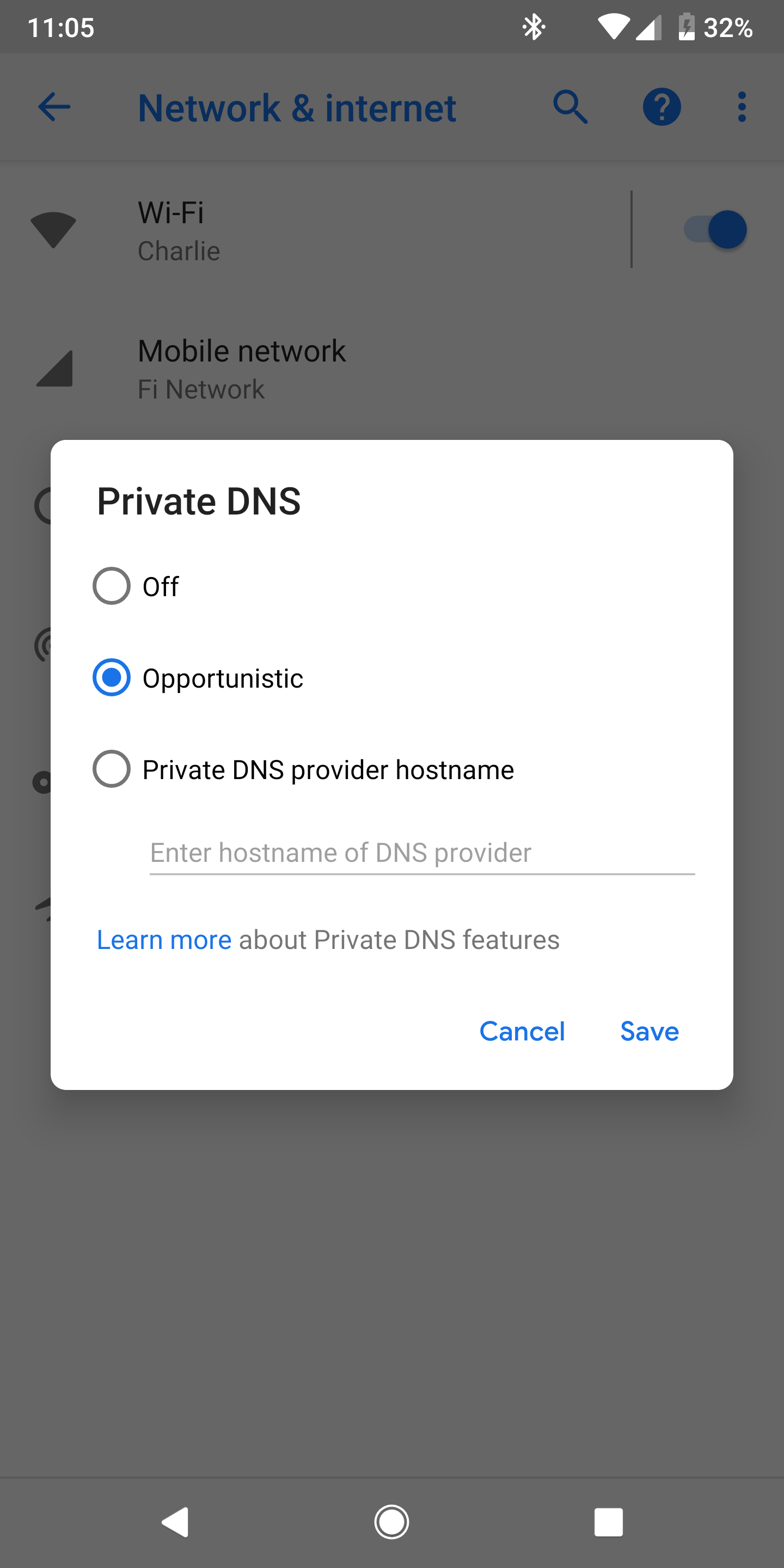The width and height of the screenshot is (784, 1568).
Task: Tap the back arrow in the header
Action: pos(54,108)
